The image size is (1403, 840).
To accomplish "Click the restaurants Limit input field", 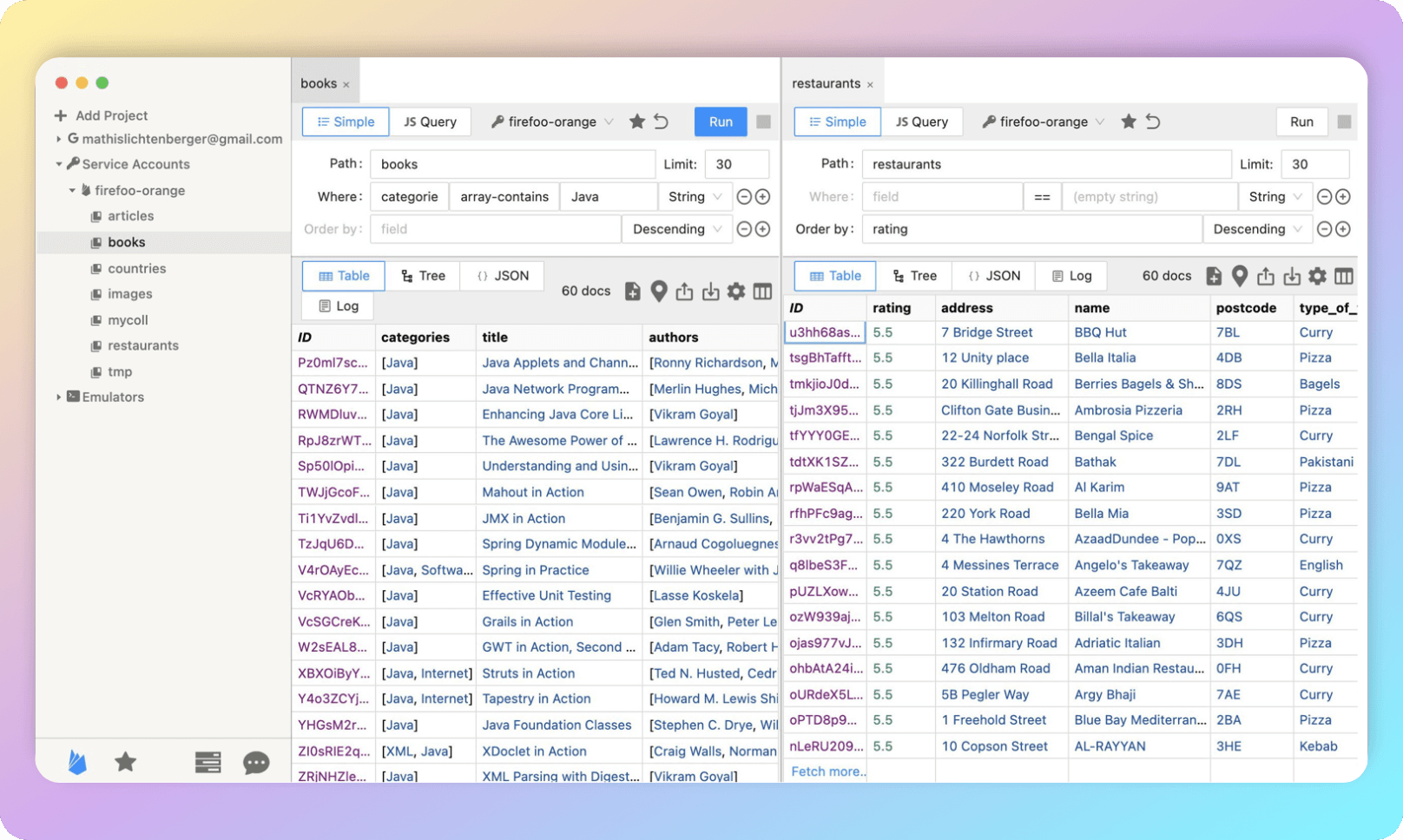I will point(1315,164).
